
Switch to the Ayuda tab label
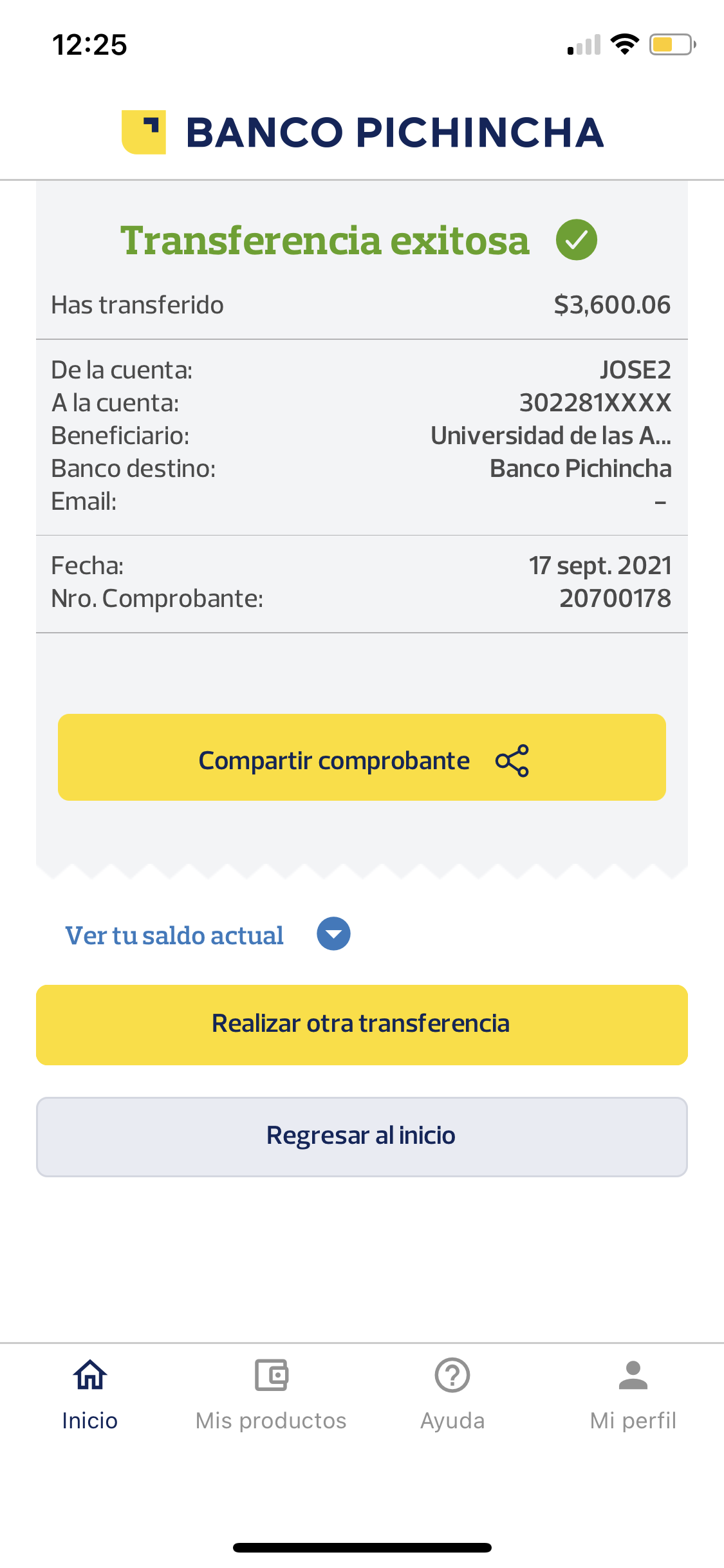point(452,1421)
